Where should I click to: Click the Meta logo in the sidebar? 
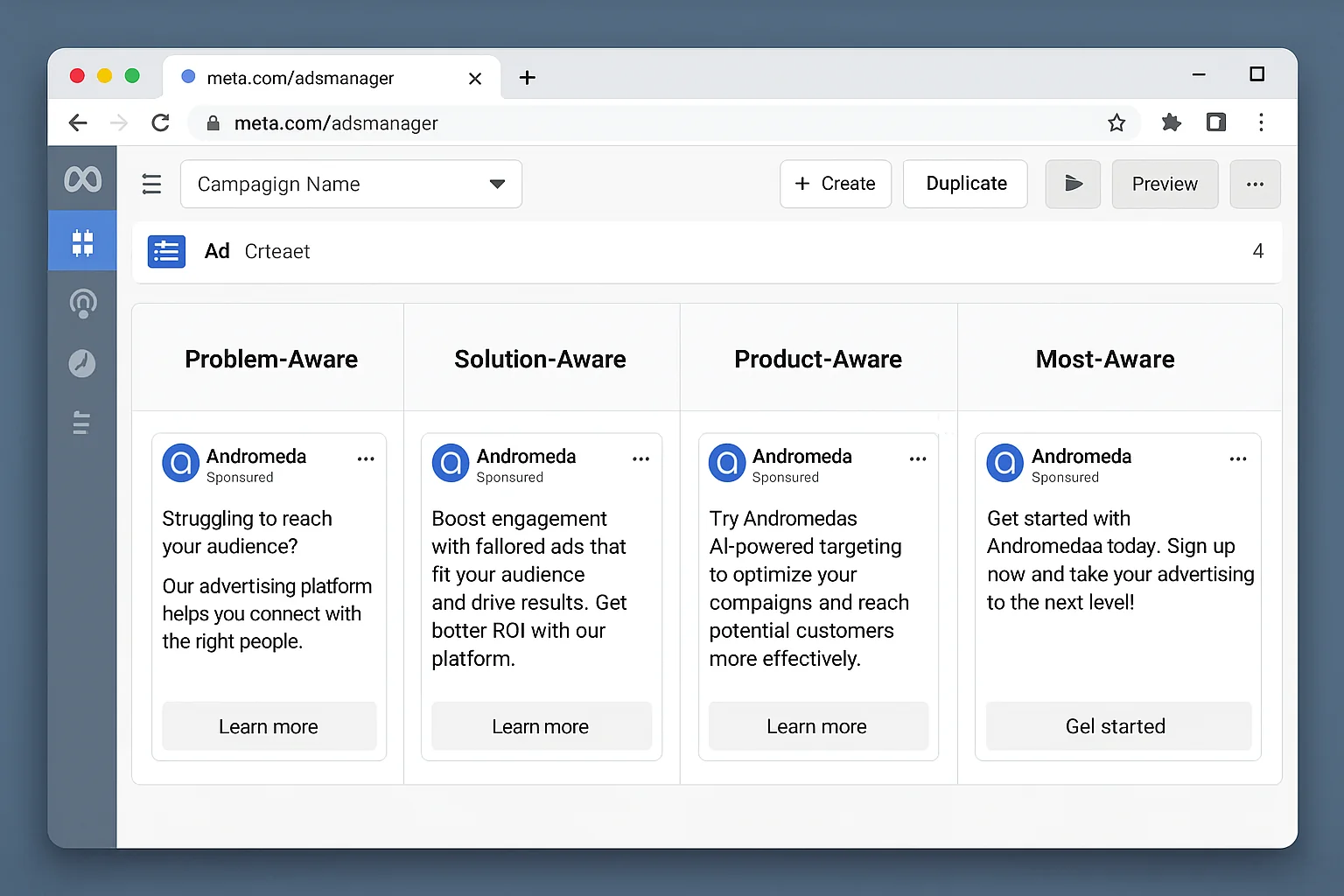[x=82, y=178]
